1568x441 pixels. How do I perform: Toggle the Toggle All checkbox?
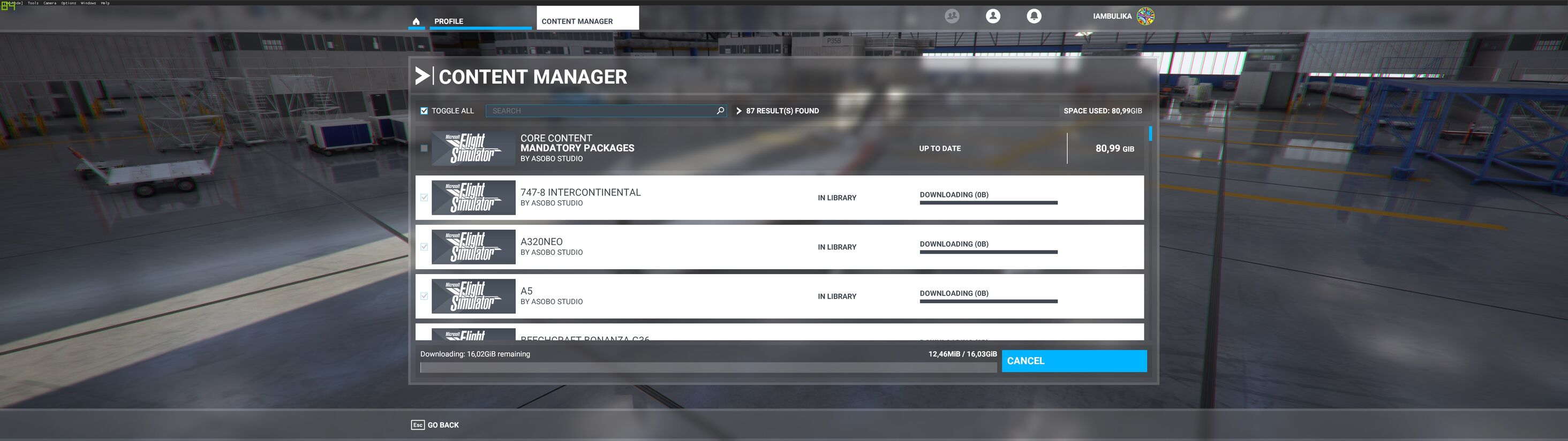tap(424, 111)
